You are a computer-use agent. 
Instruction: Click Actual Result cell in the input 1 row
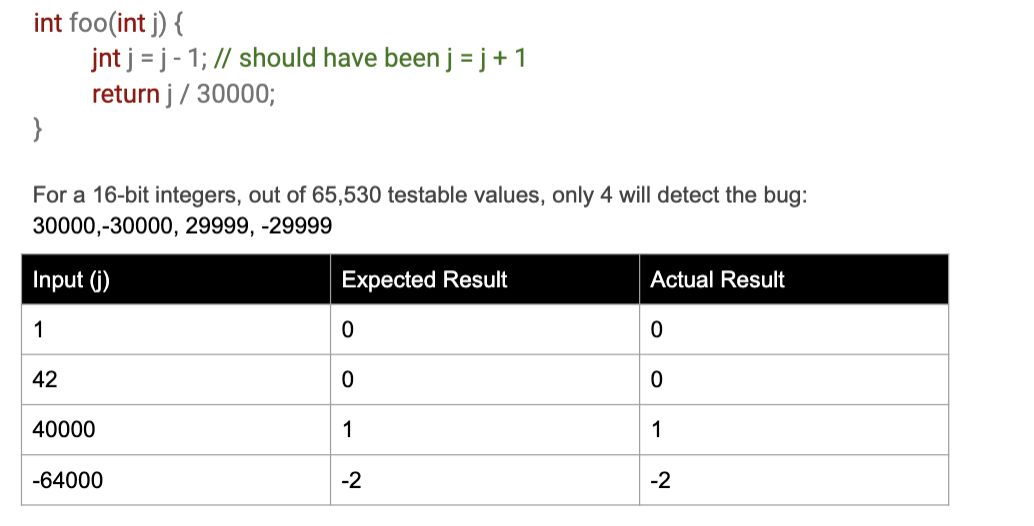(x=793, y=330)
